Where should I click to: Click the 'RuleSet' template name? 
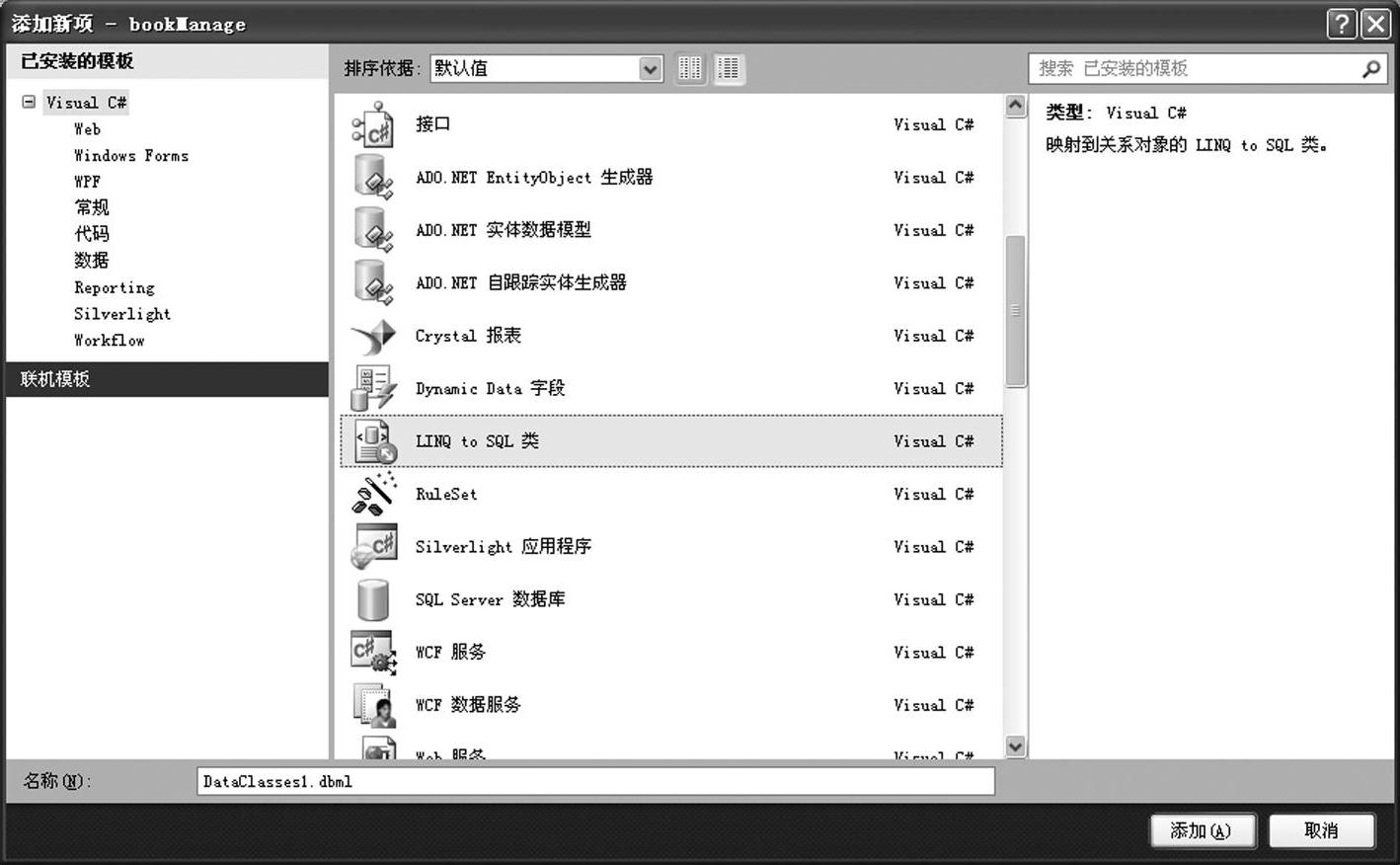(446, 495)
